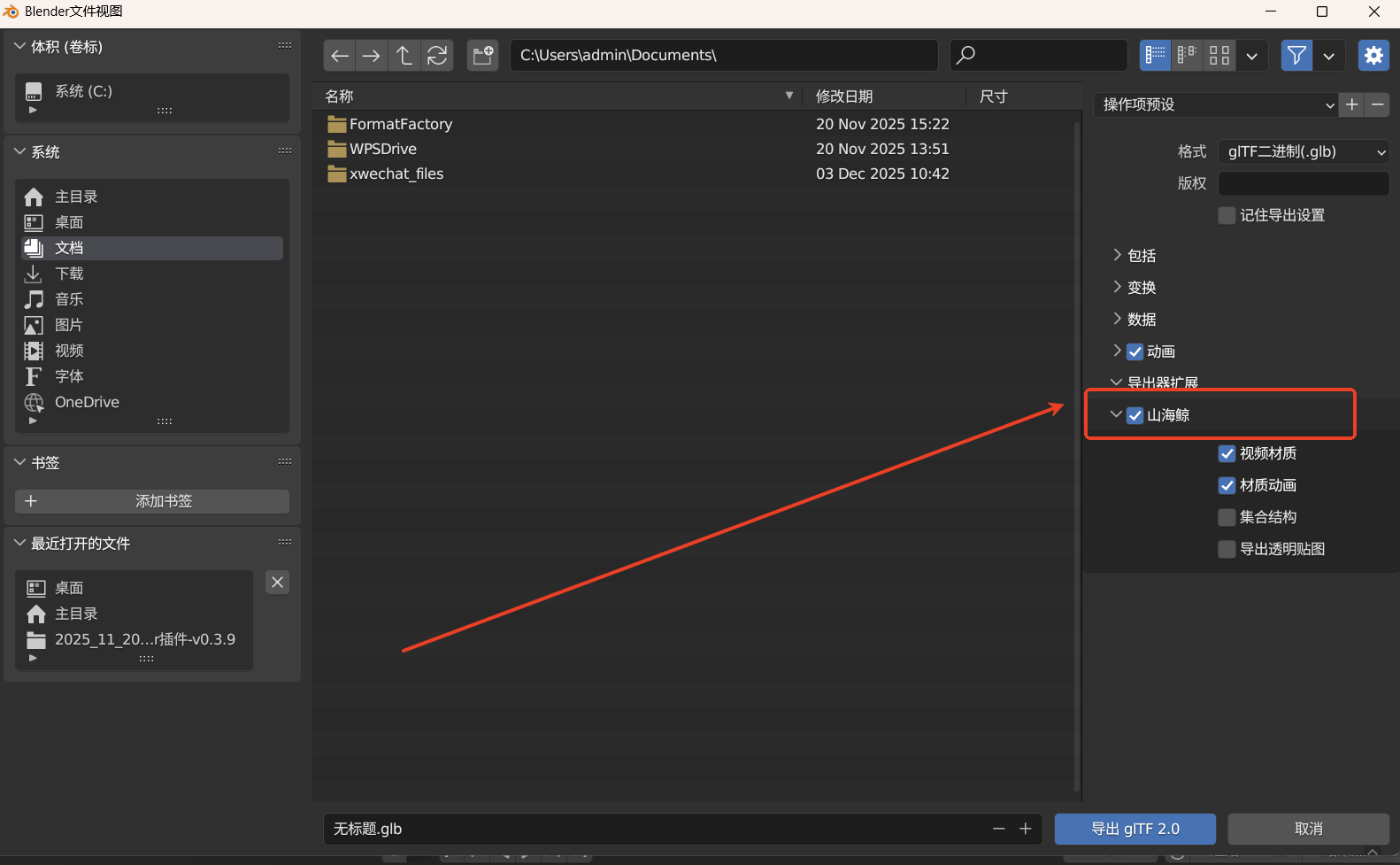1400x865 pixels.
Task: Open the 下载 folder in sidebar
Action: pyautogui.click(x=69, y=274)
